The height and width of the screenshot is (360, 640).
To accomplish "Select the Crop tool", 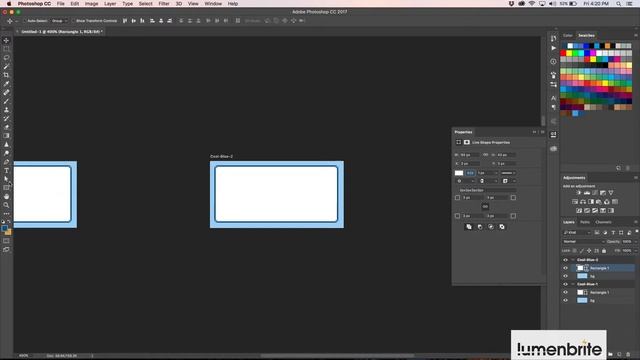I will 6,75.
